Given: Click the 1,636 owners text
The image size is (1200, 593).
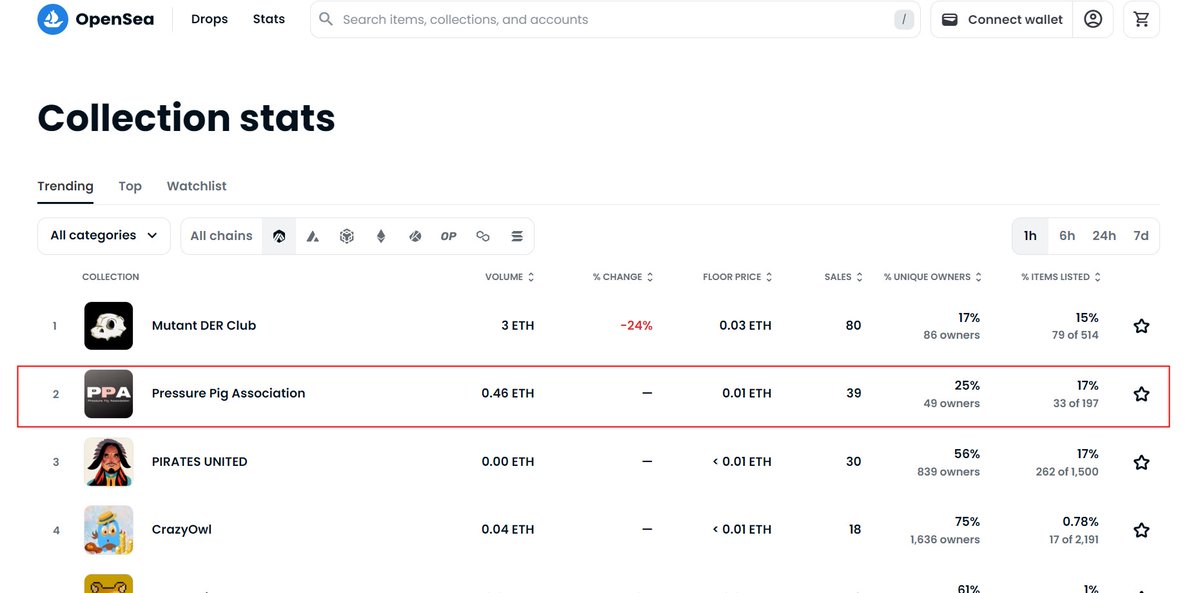Looking at the screenshot, I should pyautogui.click(x=945, y=540).
